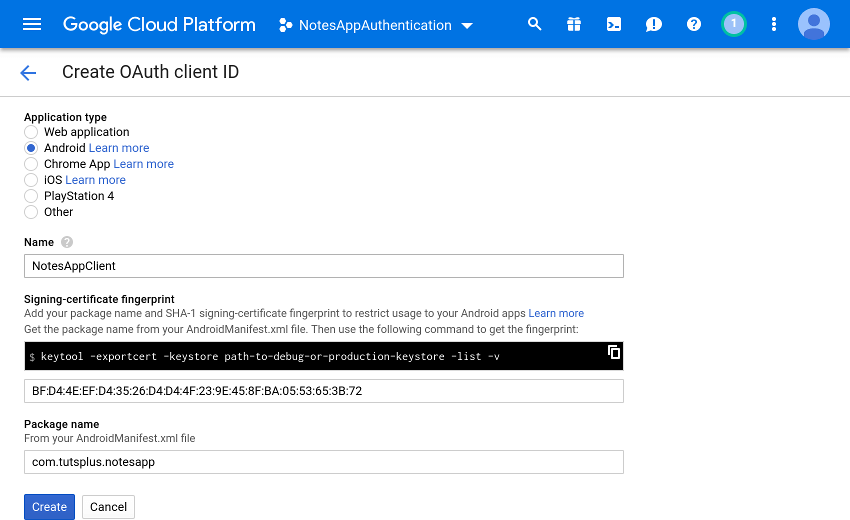Image resolution: width=850 pixels, height=520 pixels.
Task: Copy the keytool command to clipboard
Action: 614,352
